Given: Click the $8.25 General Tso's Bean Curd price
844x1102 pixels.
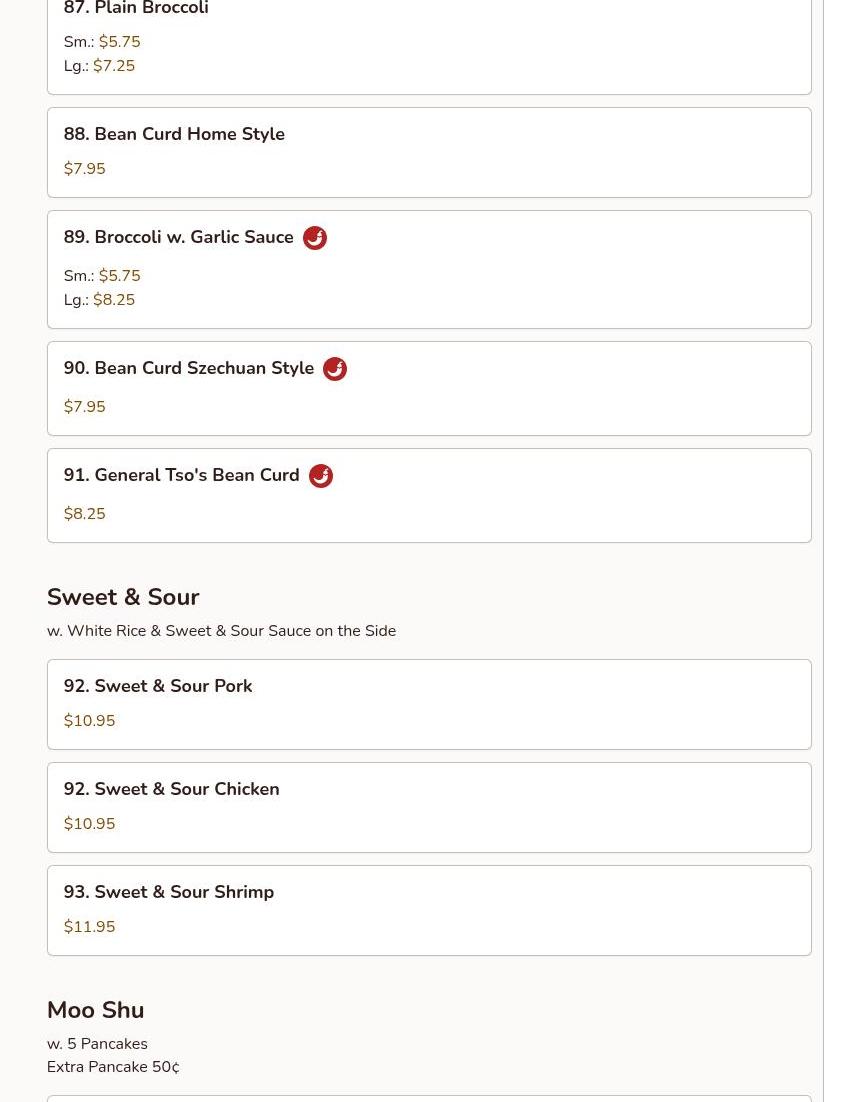Looking at the screenshot, I should (84, 514).
